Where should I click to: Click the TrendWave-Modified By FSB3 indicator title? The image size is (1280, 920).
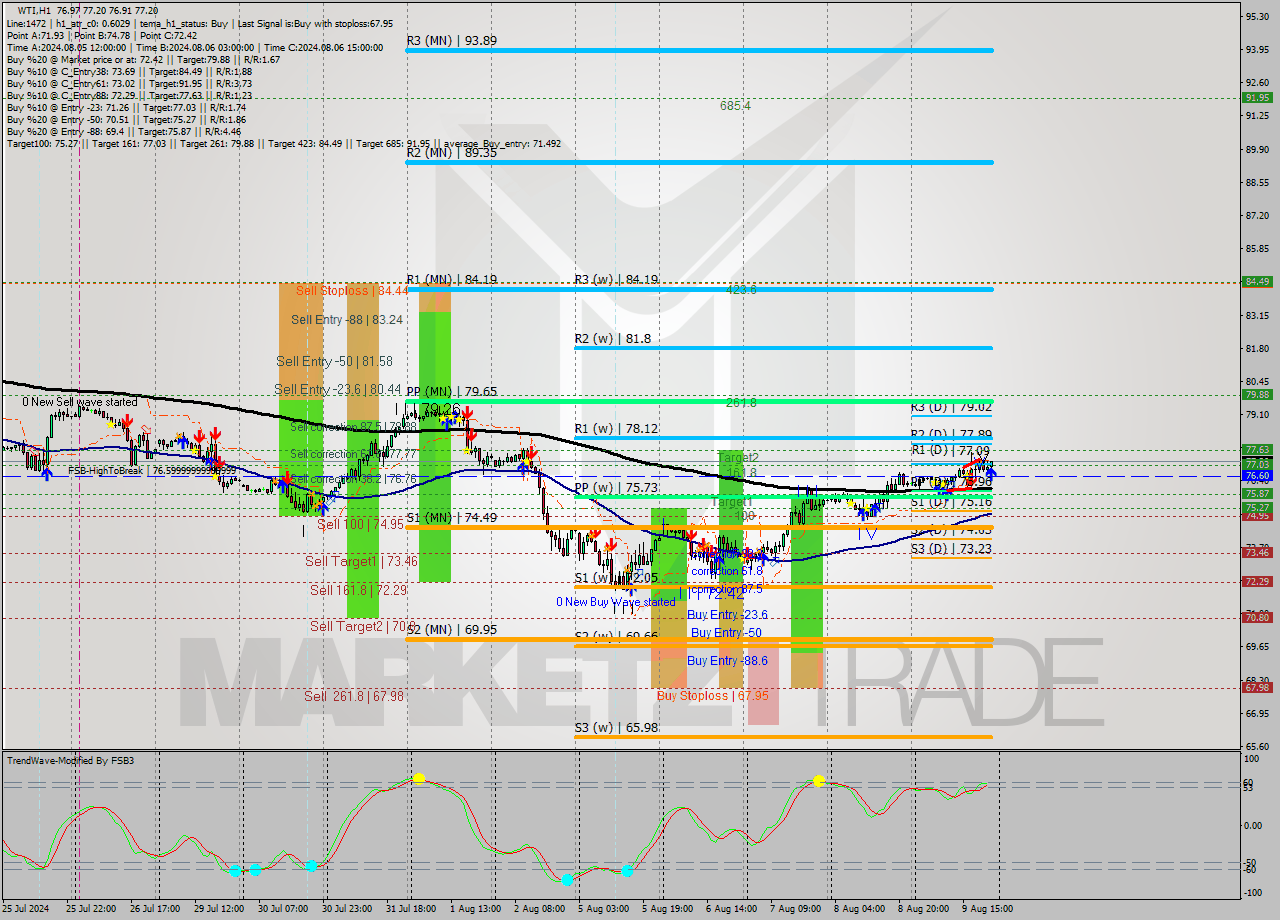(71, 761)
